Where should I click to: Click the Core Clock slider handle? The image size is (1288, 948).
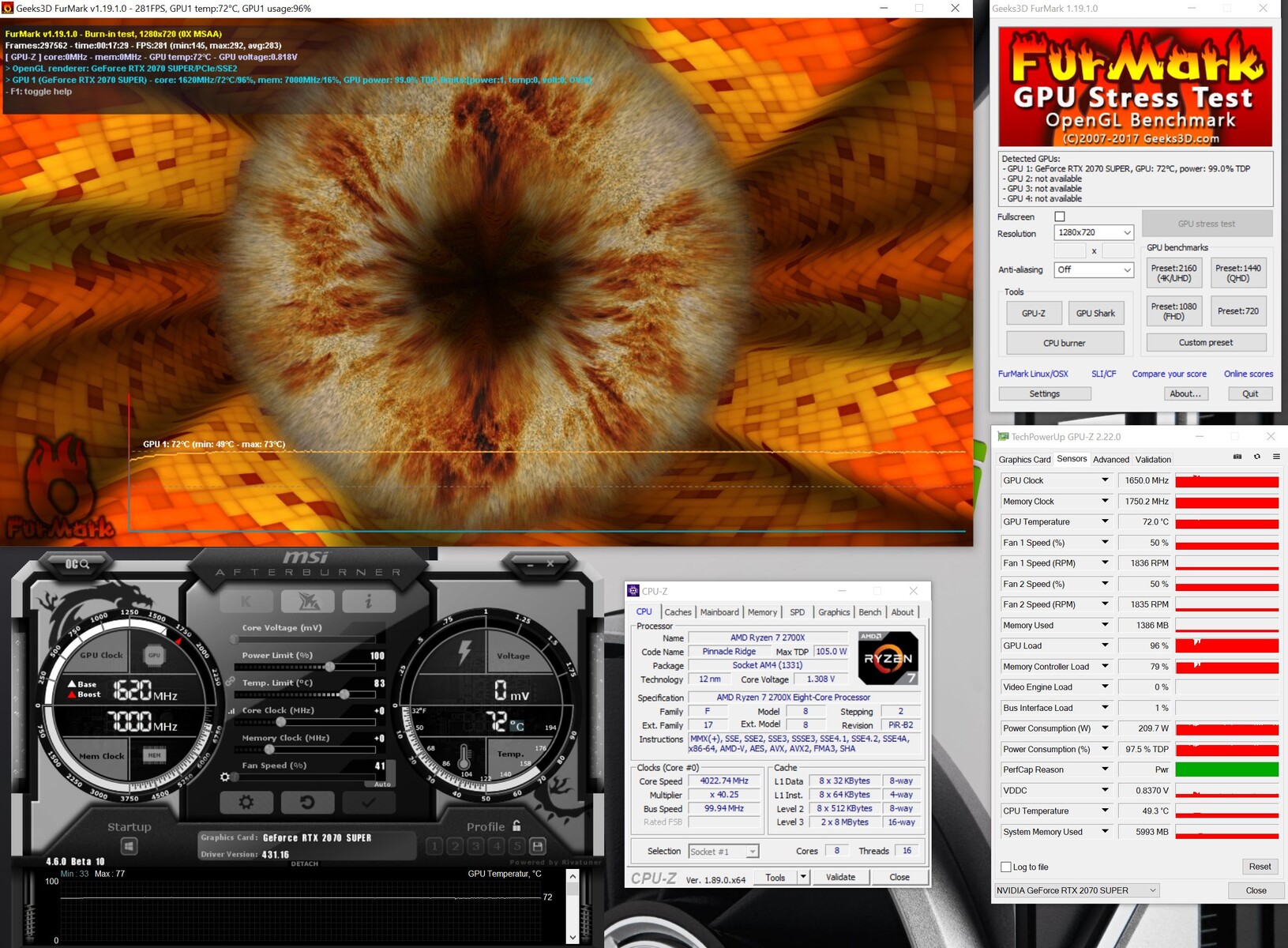coord(280,722)
